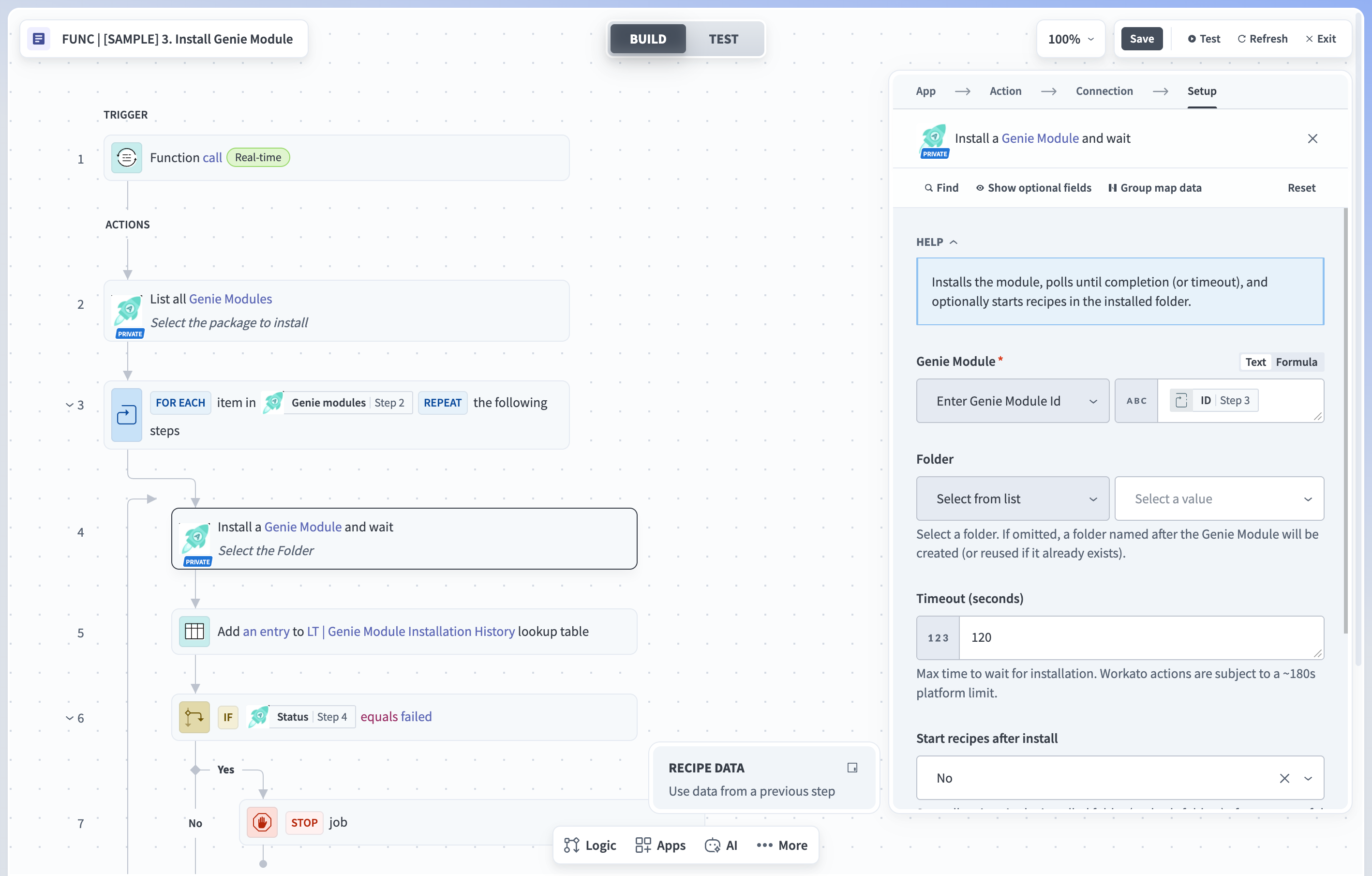Click the rocket icon in Install a Genie Module step
Screen dimensions: 1372x876
click(x=196, y=539)
